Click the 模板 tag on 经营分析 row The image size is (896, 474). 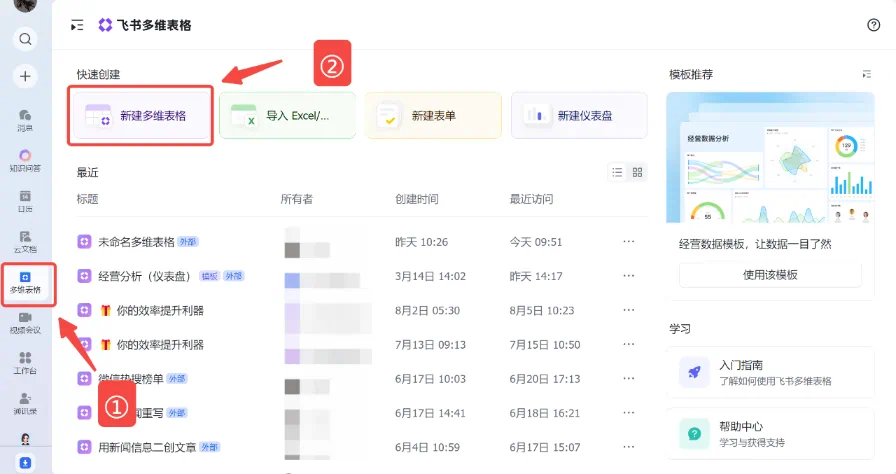click(x=209, y=276)
